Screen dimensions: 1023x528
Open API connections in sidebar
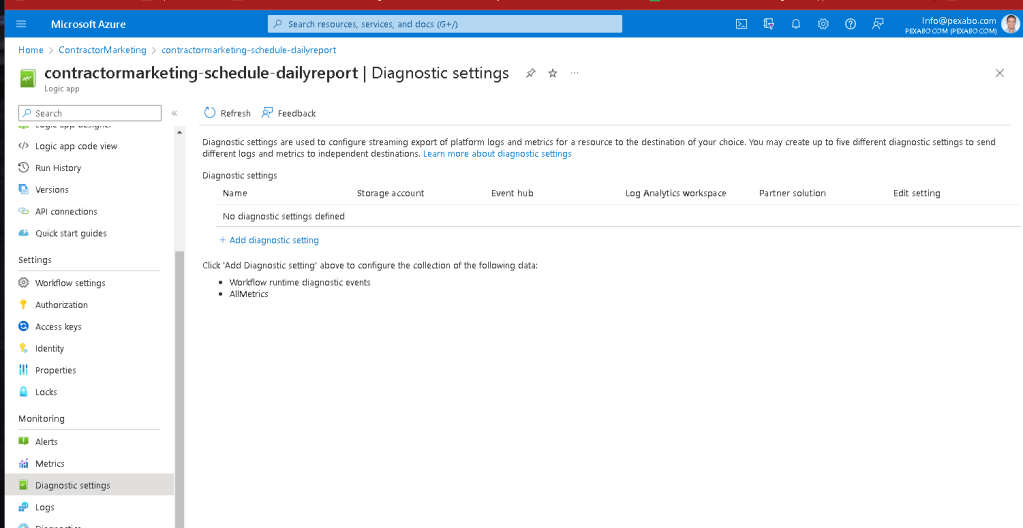[x=66, y=211]
